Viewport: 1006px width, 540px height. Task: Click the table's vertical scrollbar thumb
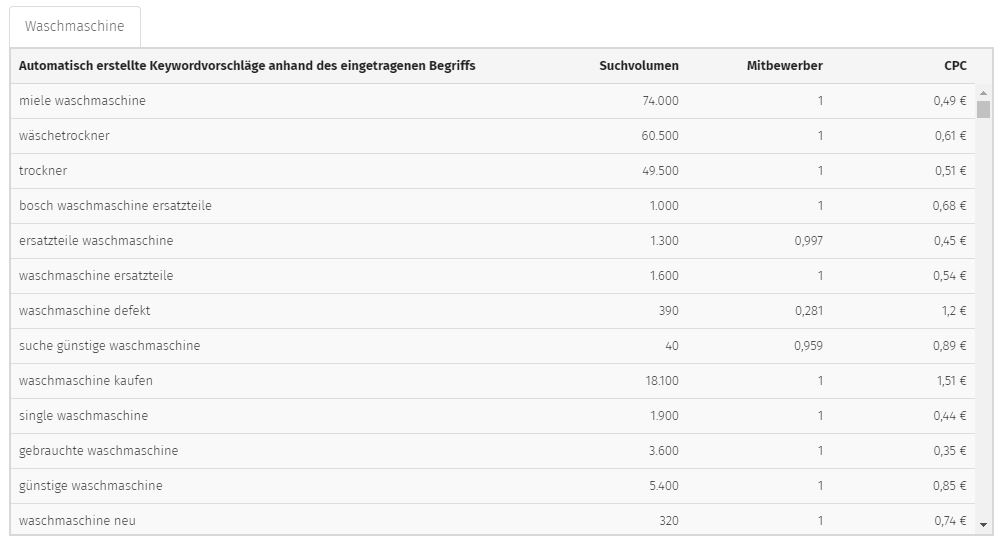point(984,109)
